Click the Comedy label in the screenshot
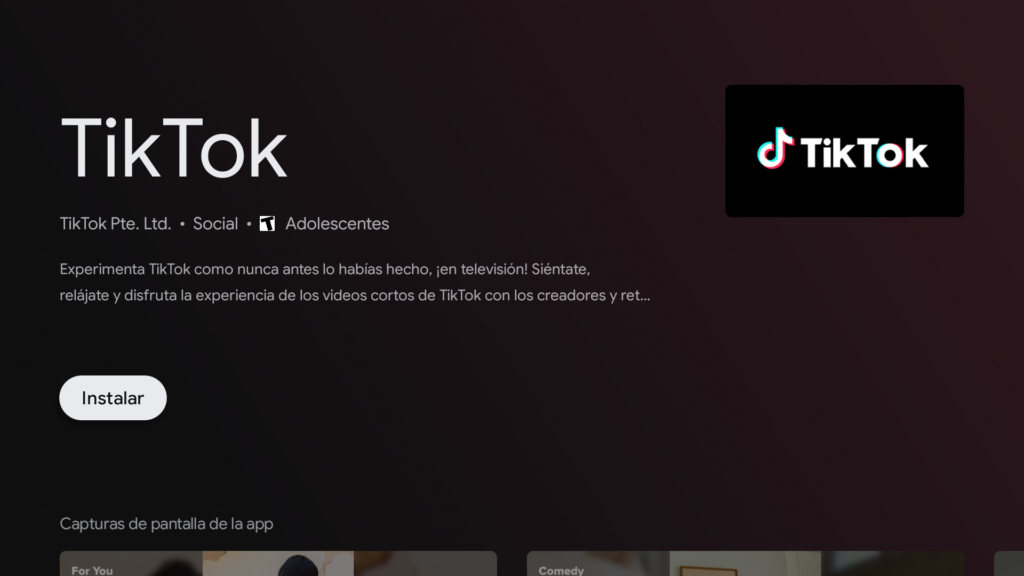The image size is (1024, 576). coord(561,570)
